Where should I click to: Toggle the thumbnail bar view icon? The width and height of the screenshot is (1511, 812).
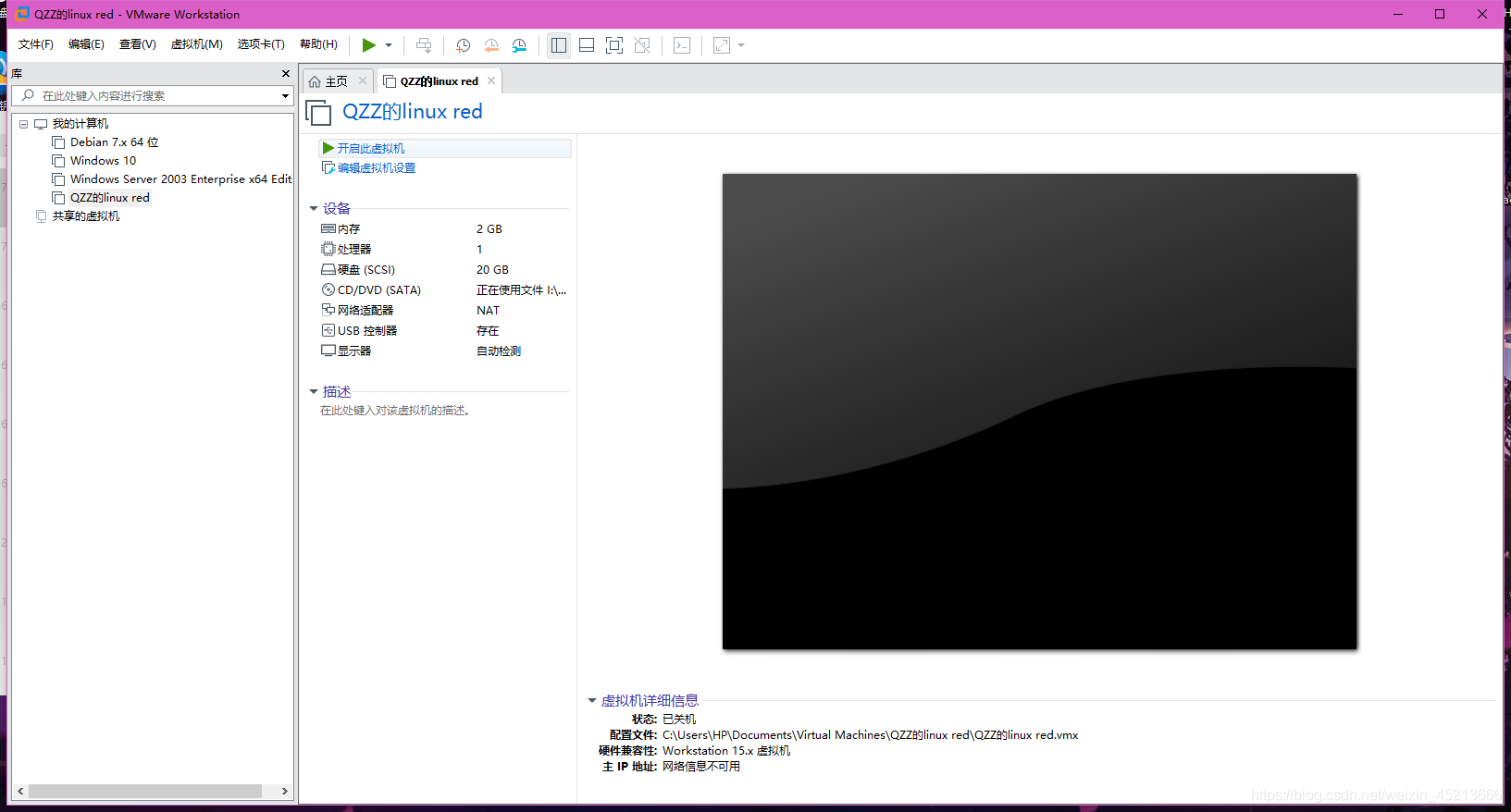(587, 45)
